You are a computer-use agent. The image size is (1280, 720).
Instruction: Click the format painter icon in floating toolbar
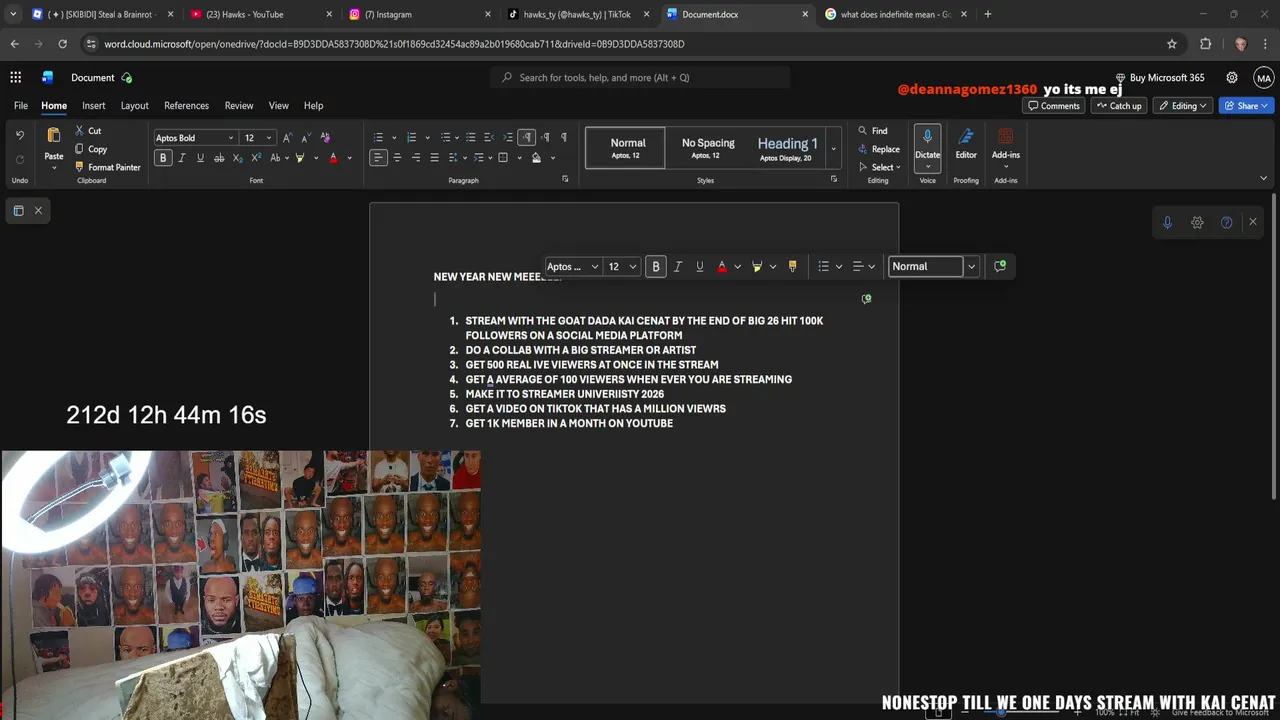792,266
